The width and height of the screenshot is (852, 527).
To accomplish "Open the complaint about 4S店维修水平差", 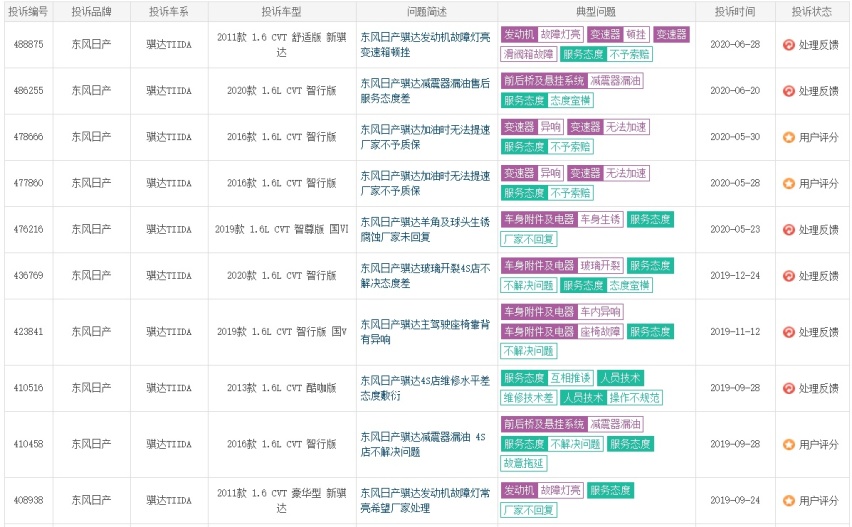I will (425, 388).
